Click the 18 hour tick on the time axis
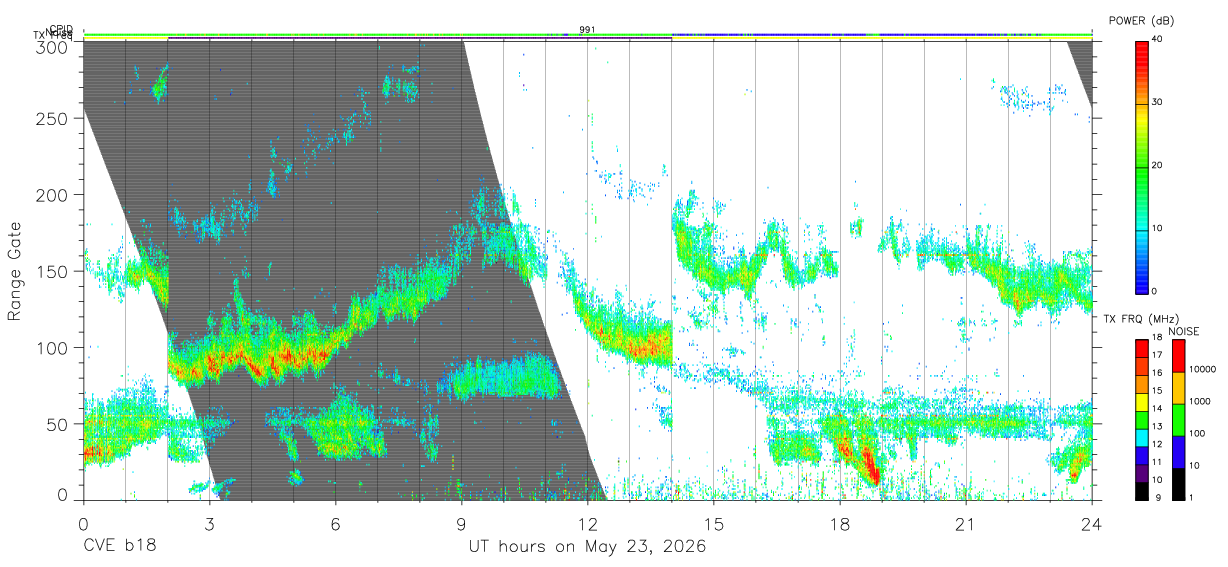Screen dimensions: 1228x567 (x=839, y=524)
